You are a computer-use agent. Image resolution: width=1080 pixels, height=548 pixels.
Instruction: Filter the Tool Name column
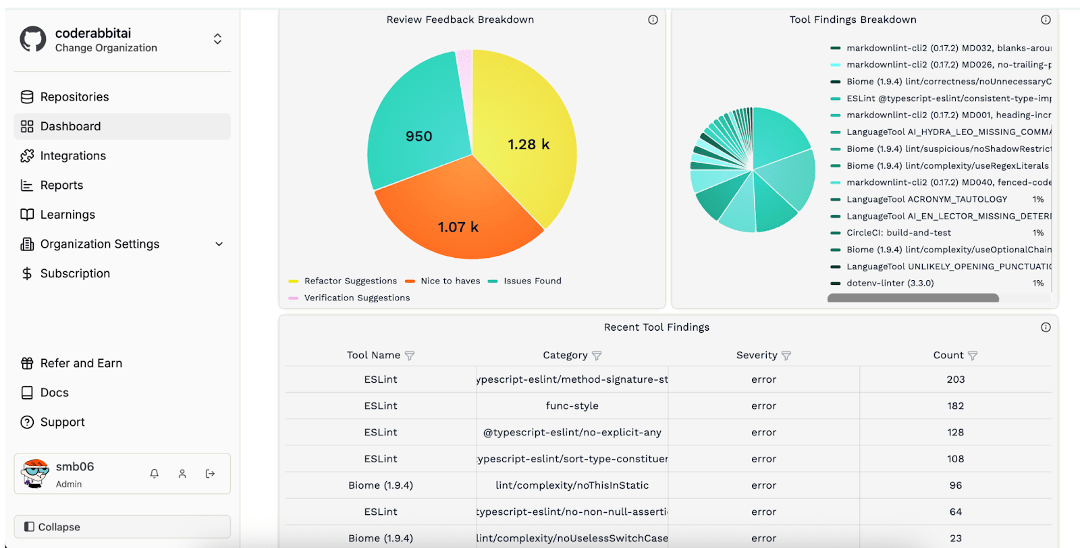410,355
